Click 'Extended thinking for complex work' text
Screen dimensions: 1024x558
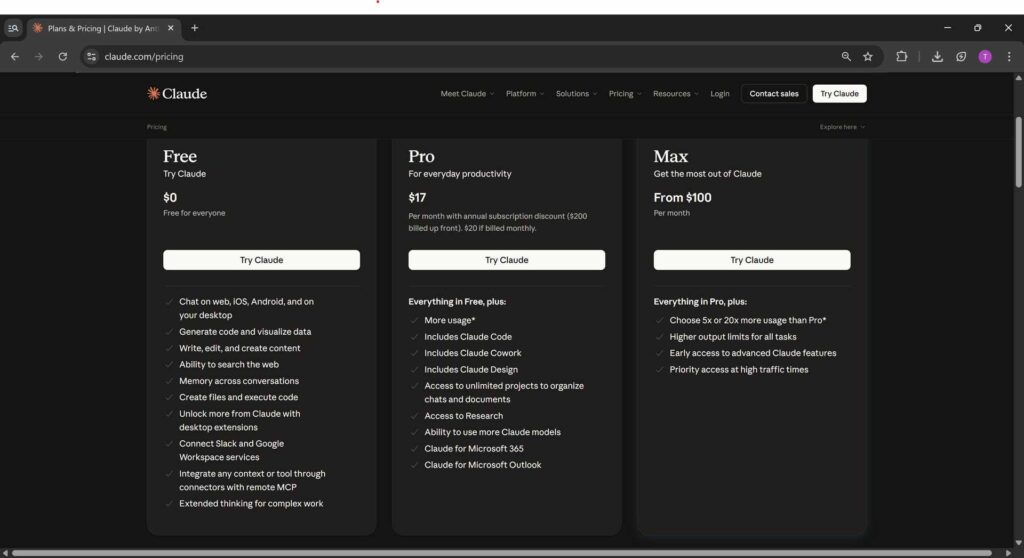[251, 503]
